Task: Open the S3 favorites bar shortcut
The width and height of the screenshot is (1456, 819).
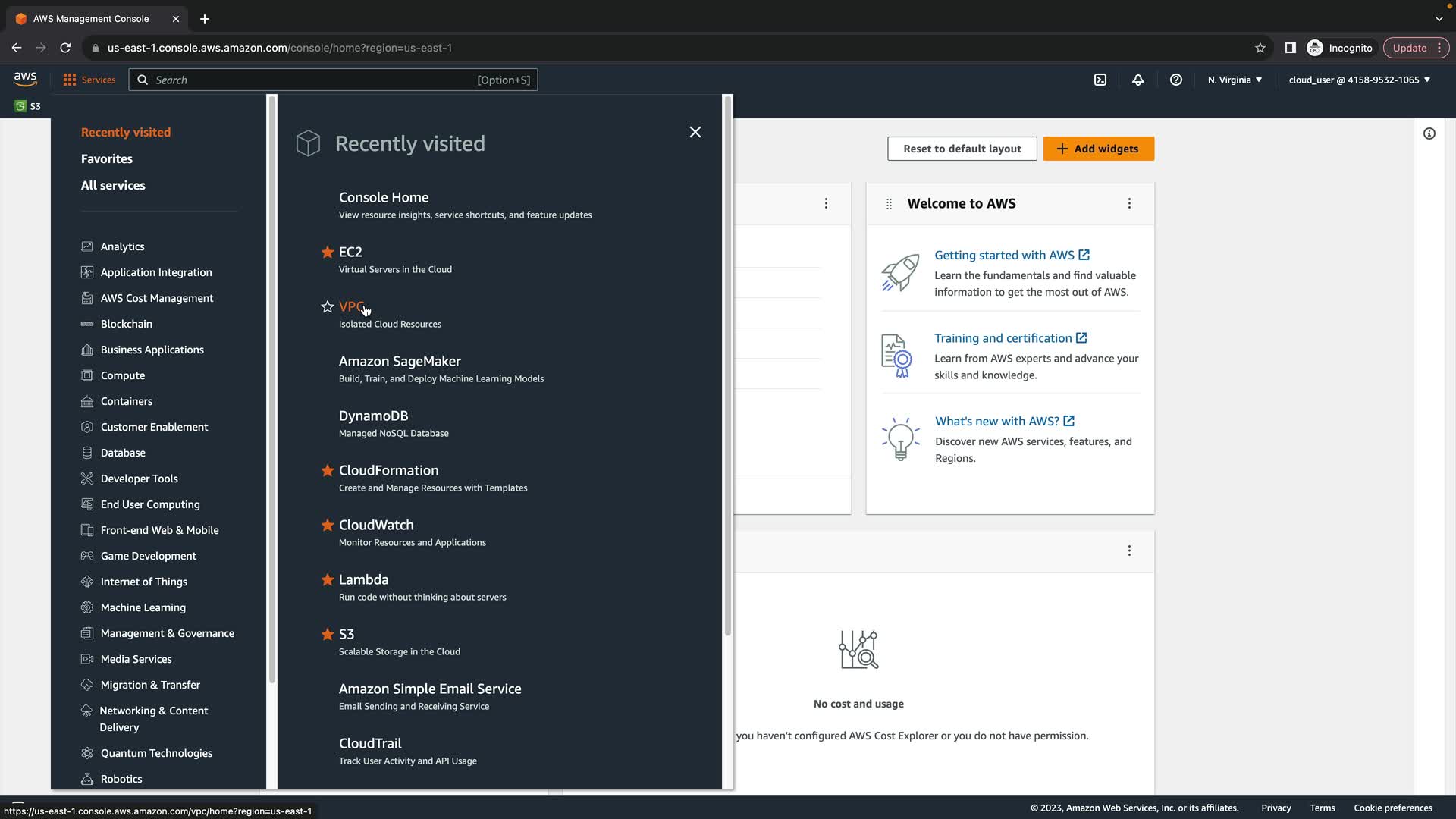Action: pos(28,106)
